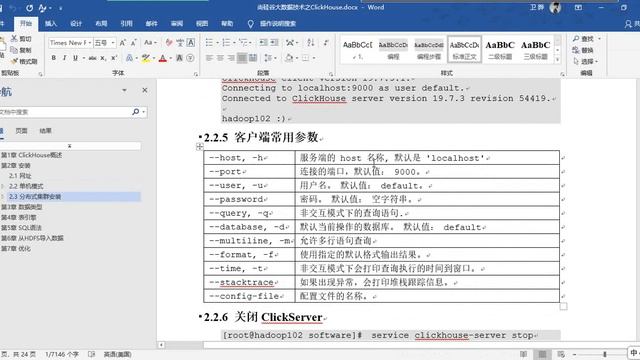Apply the 二级标题 style
Screen dimensions: 640x360
click(x=500, y=49)
